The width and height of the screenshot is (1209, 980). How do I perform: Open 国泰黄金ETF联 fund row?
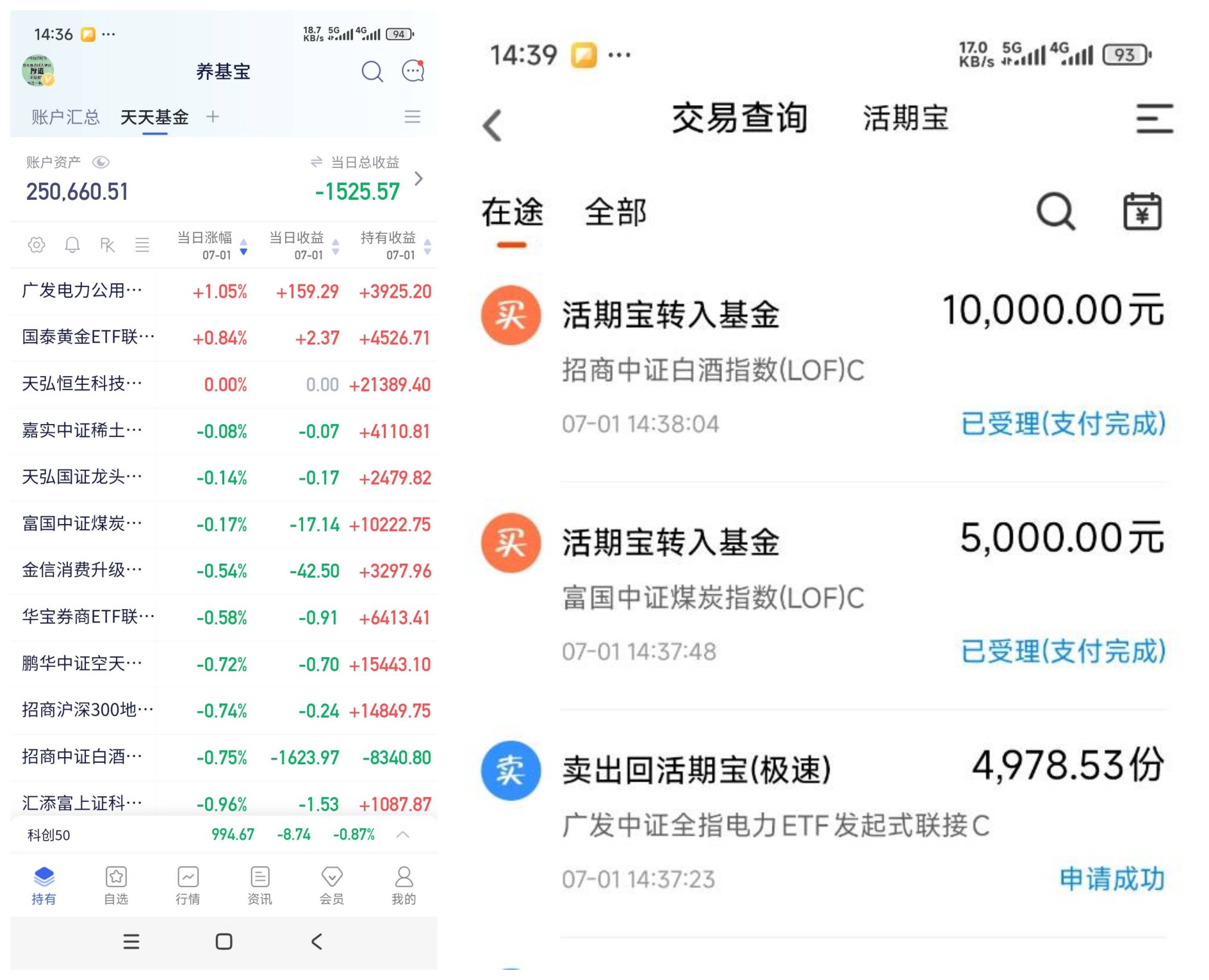tap(224, 338)
